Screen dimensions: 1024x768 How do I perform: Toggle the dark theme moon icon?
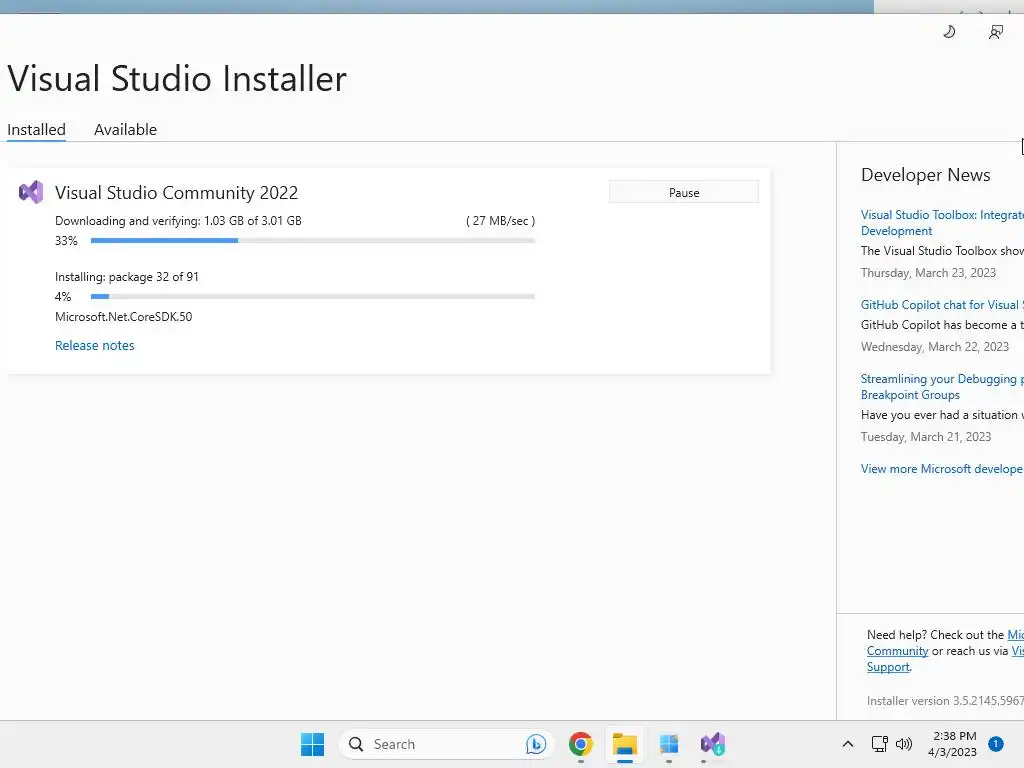click(x=949, y=31)
